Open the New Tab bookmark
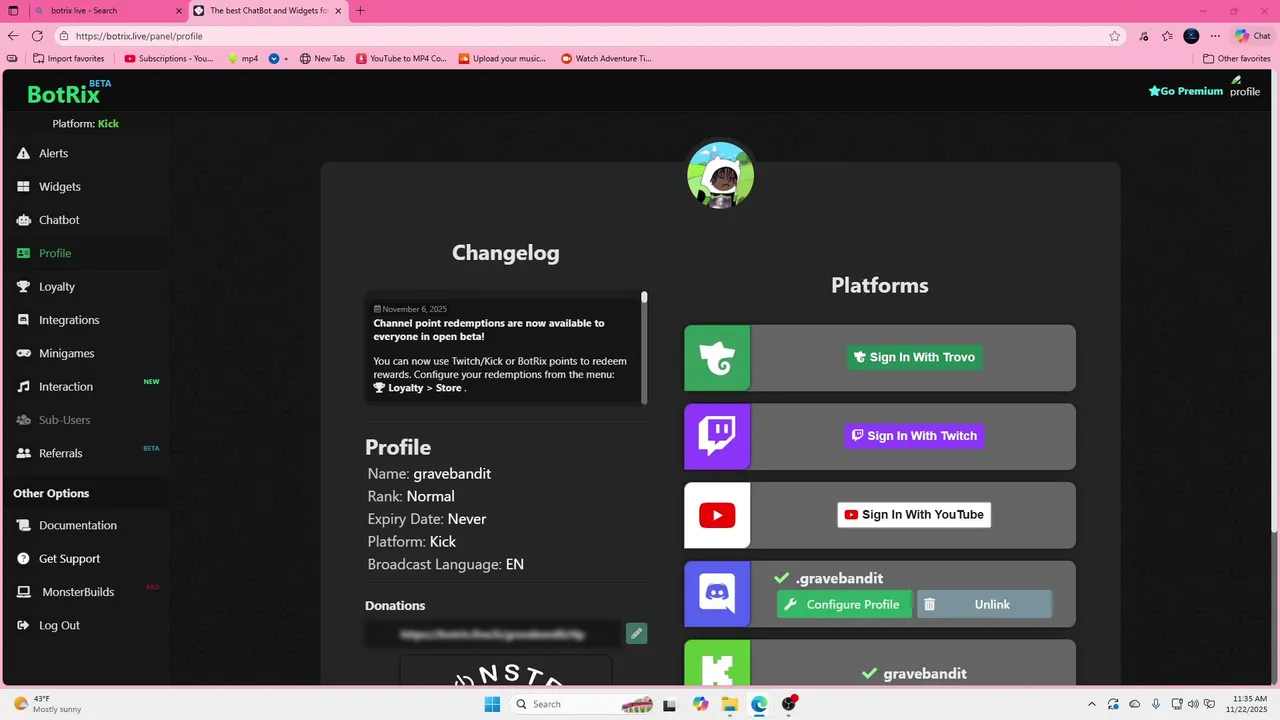 [x=322, y=59]
